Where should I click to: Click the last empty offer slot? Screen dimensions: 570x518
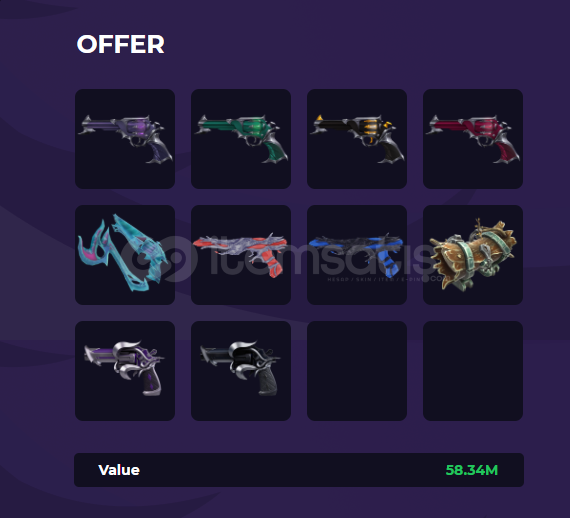pyautogui.click(x=473, y=370)
